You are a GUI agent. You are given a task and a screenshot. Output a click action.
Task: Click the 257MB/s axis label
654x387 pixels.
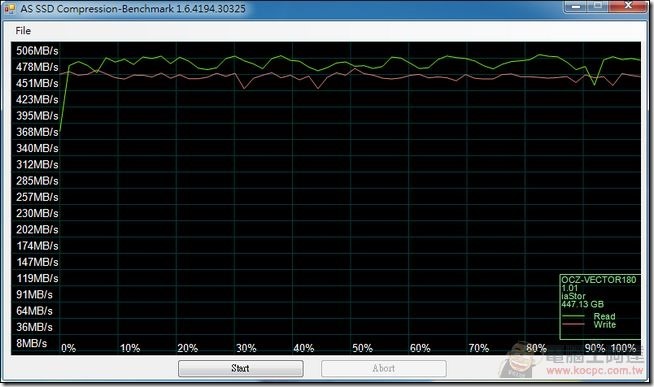pos(37,197)
